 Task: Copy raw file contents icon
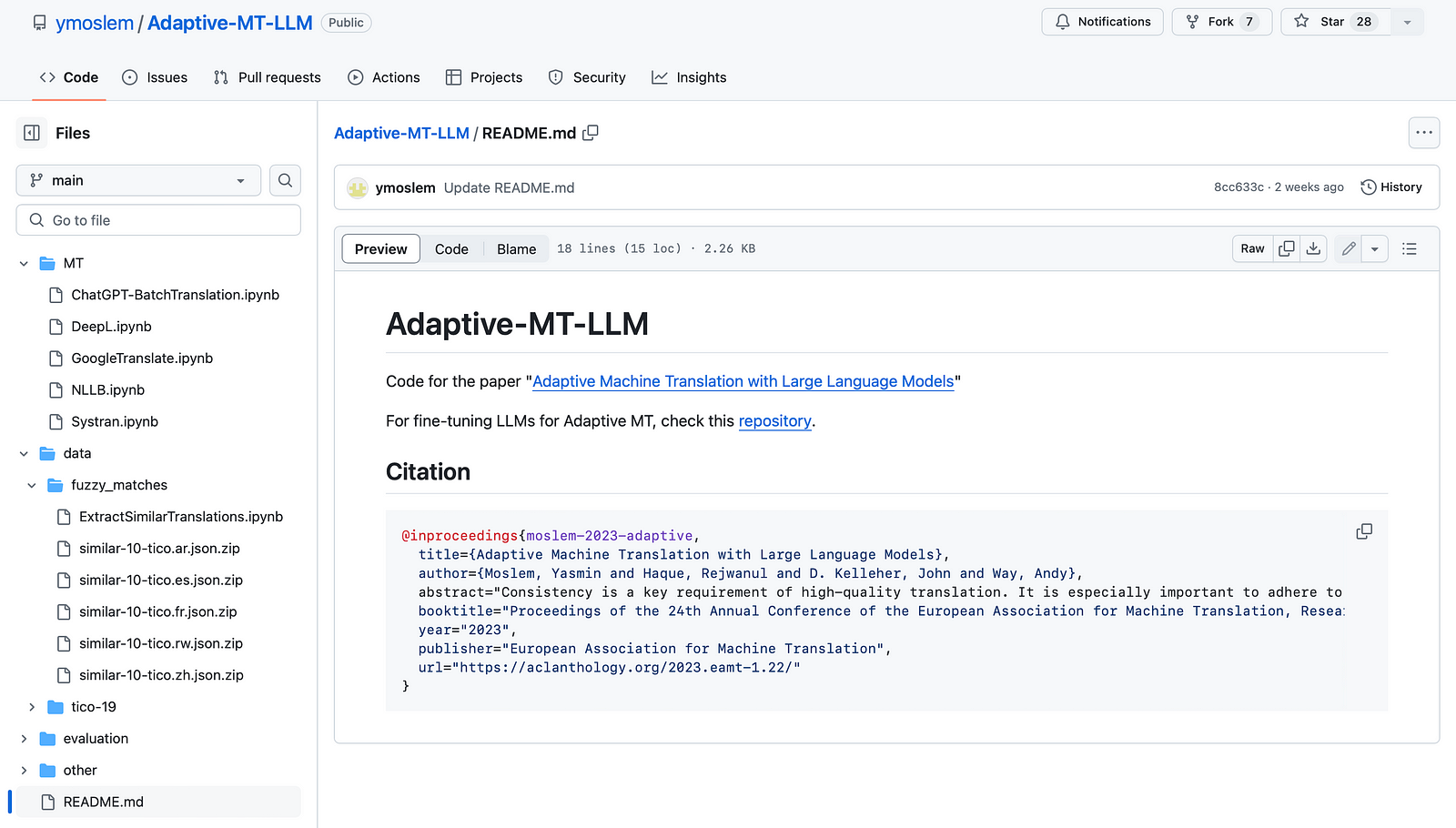pyautogui.click(x=1286, y=248)
